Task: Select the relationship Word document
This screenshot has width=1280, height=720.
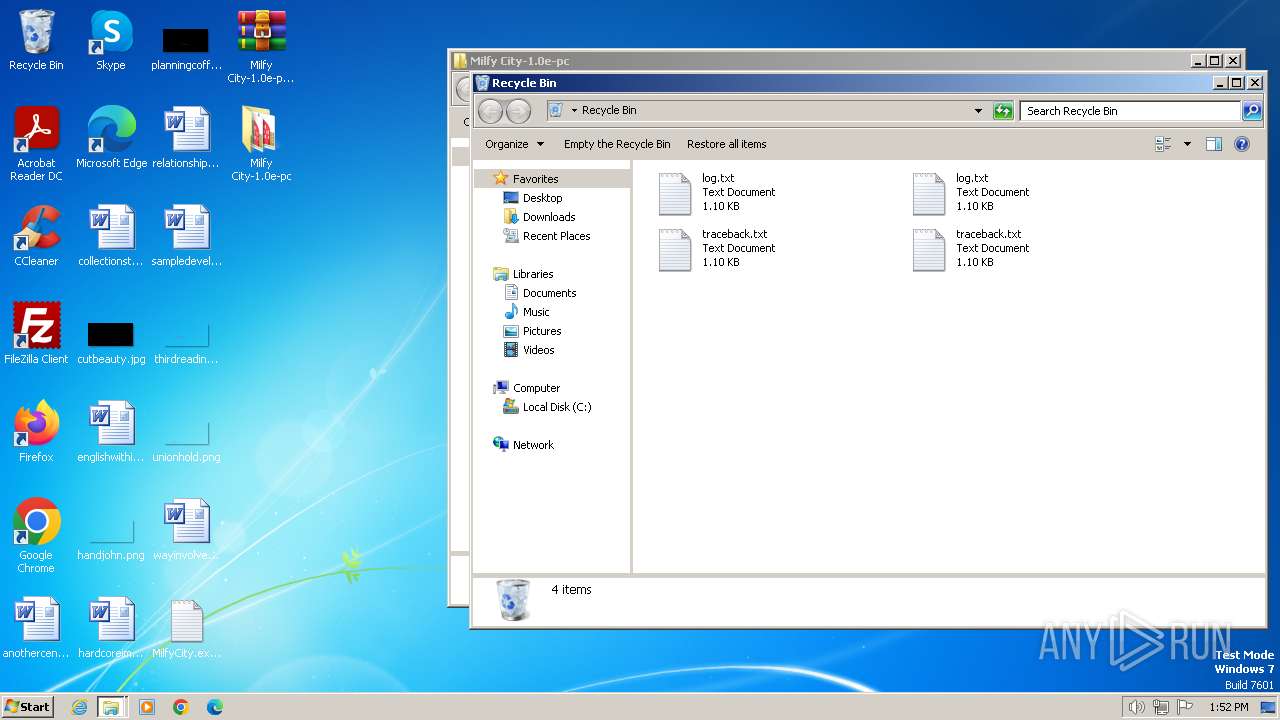Action: (186, 138)
